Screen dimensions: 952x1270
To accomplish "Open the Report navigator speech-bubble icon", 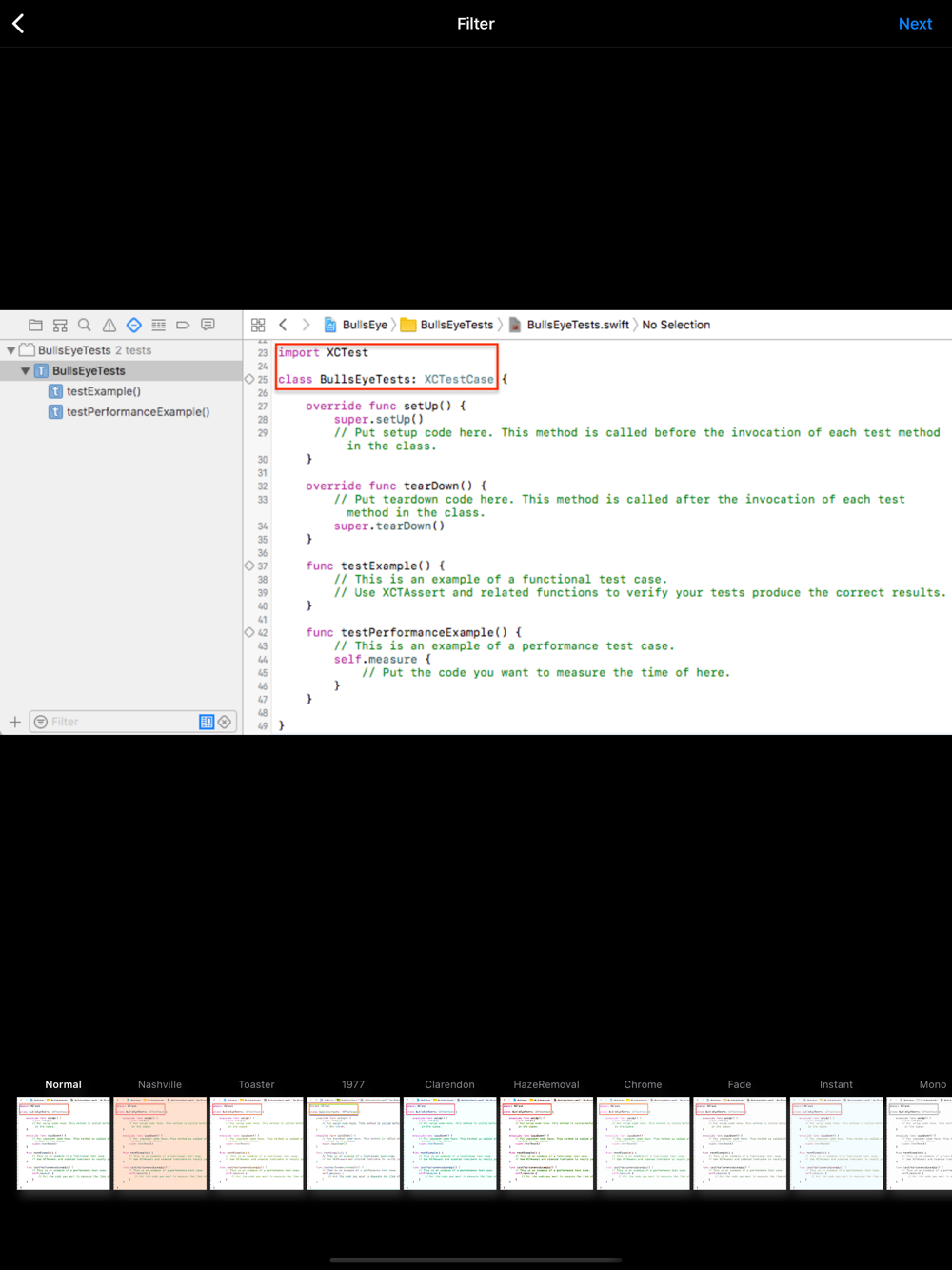I will pos(208,325).
